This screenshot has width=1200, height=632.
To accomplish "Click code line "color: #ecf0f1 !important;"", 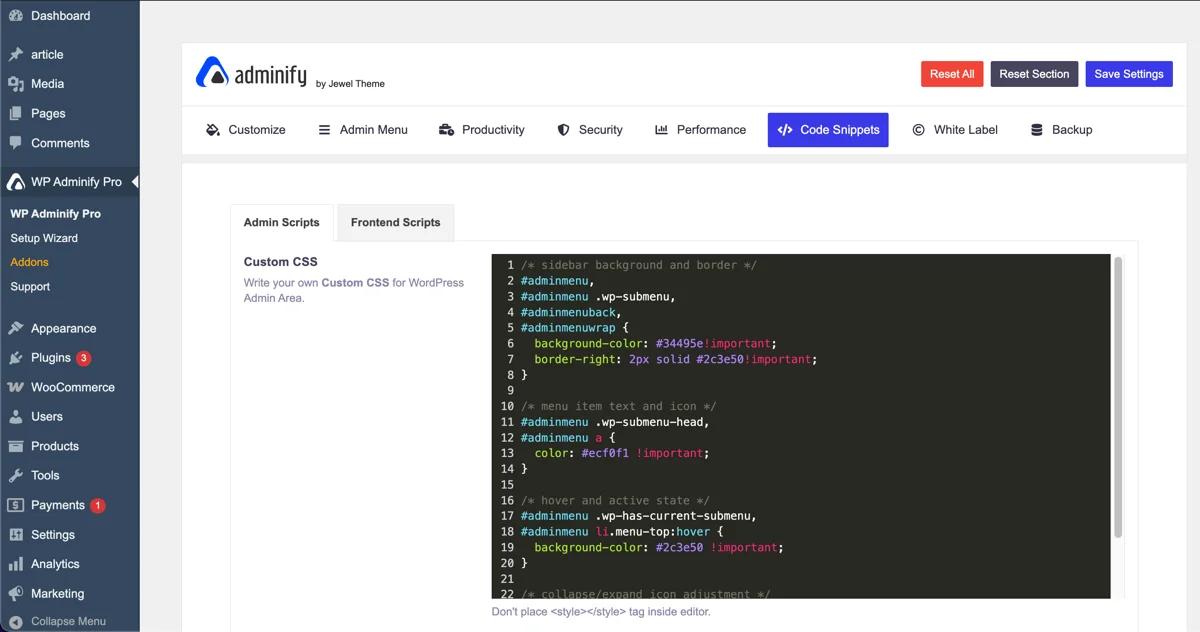I will (621, 453).
